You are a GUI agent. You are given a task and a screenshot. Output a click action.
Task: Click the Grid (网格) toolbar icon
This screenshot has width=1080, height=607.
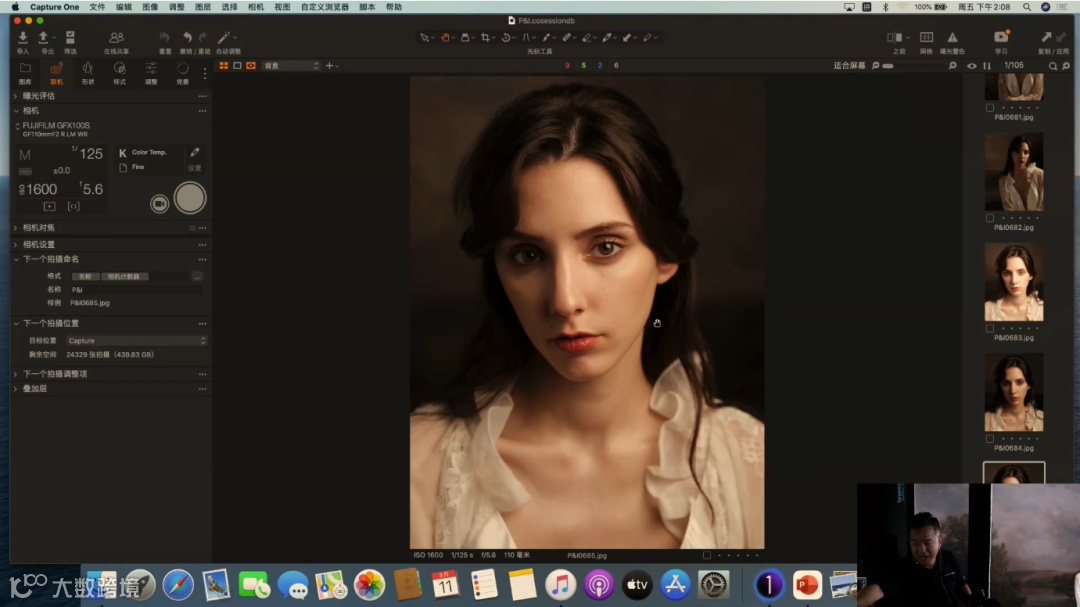926,38
